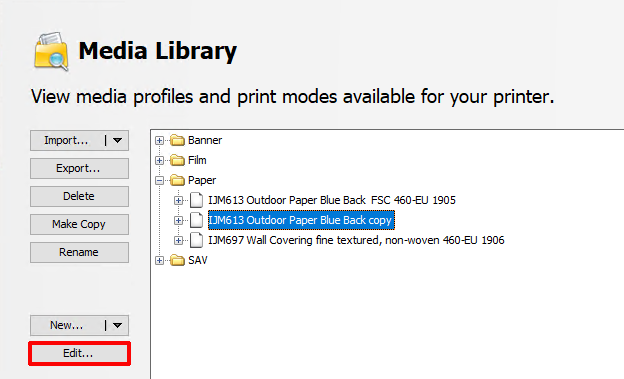Expand the SAV folder

pos(160,260)
